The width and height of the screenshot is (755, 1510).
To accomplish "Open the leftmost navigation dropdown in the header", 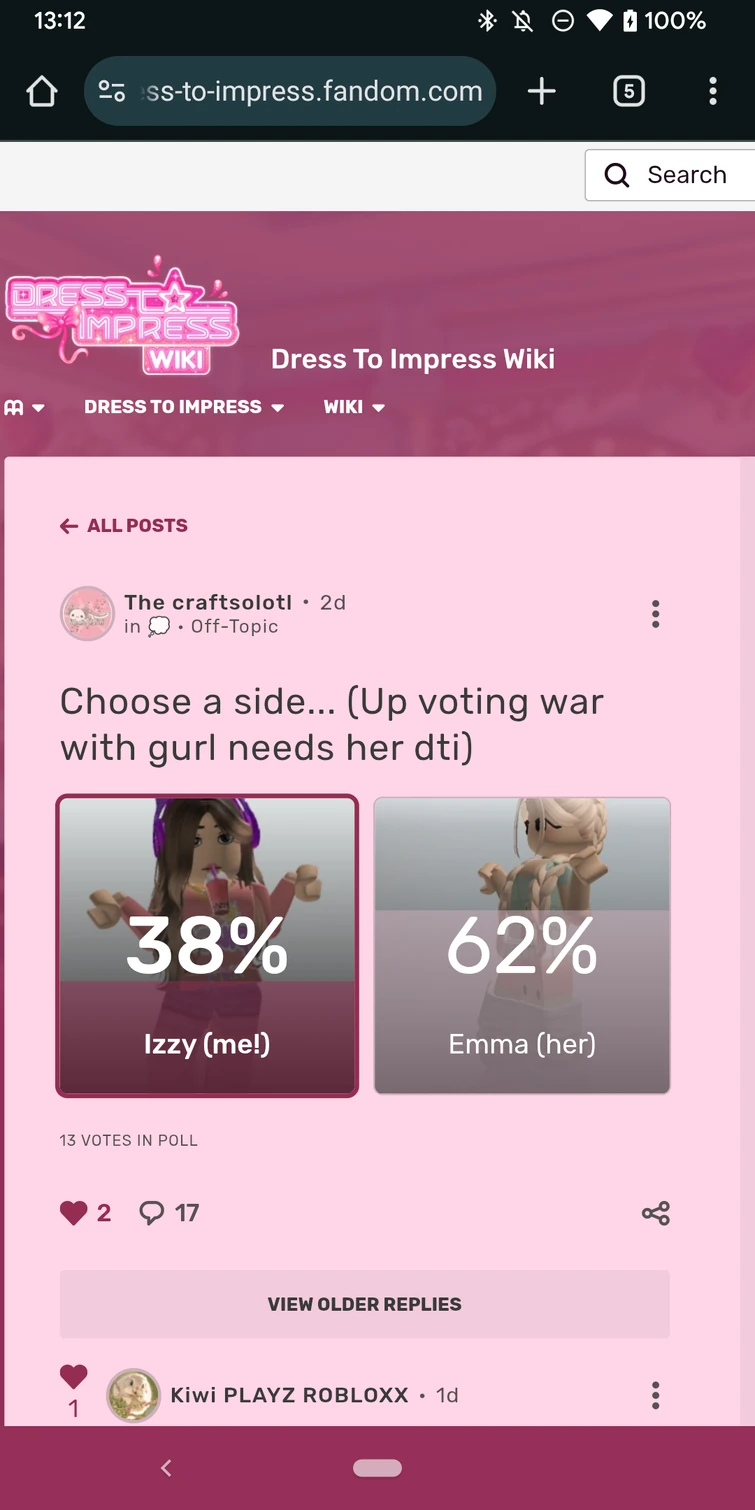I will (x=25, y=407).
